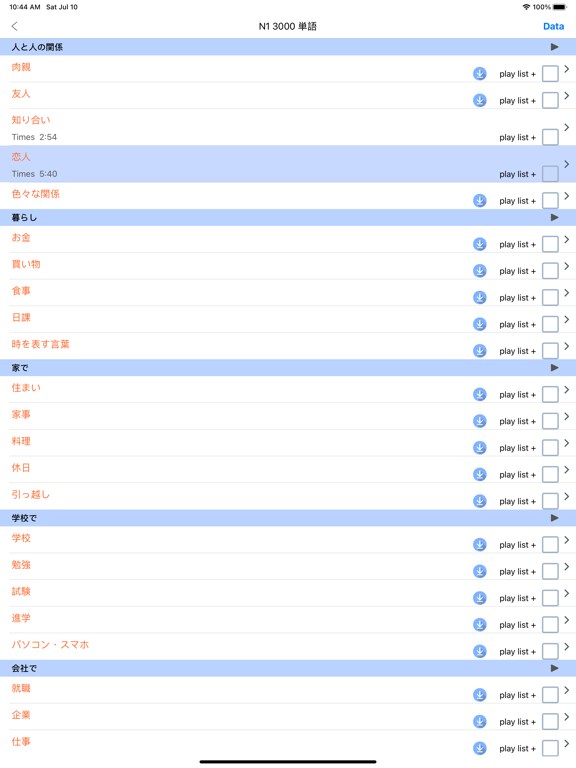Tap the Wi-Fi icon in status bar
Screen dimensions: 576x768
pyautogui.click(x=527, y=7)
